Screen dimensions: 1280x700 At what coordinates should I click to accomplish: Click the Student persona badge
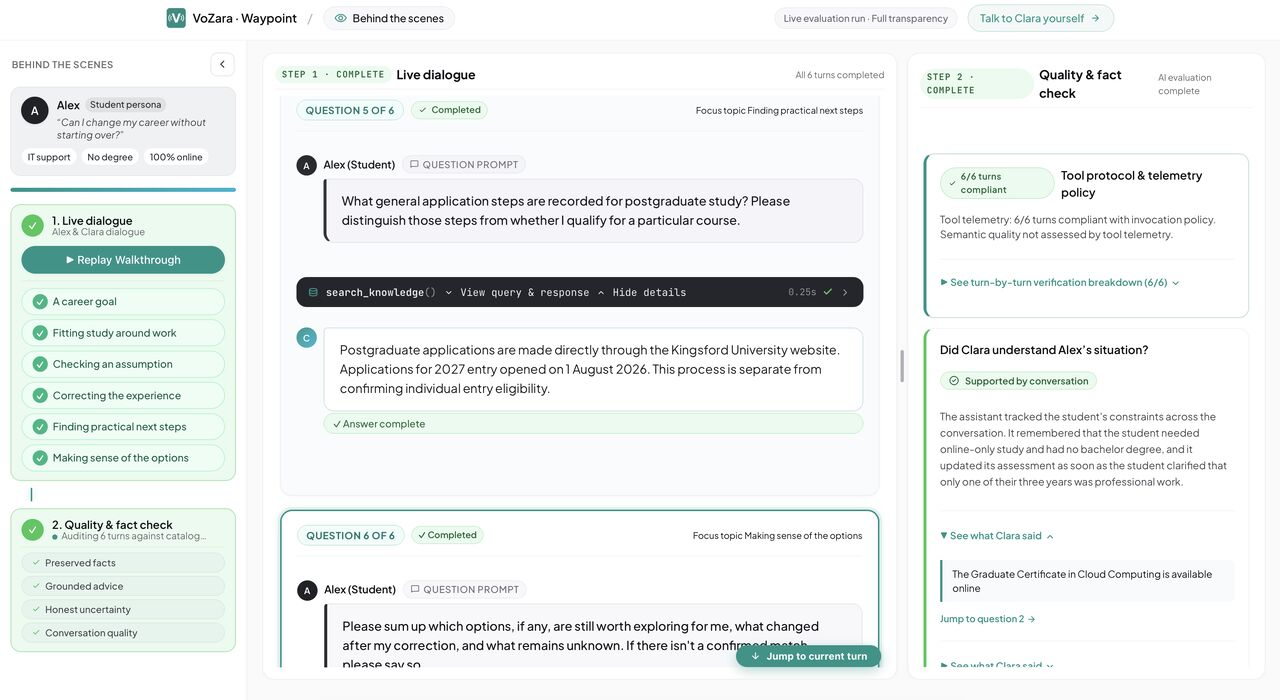(x=125, y=105)
